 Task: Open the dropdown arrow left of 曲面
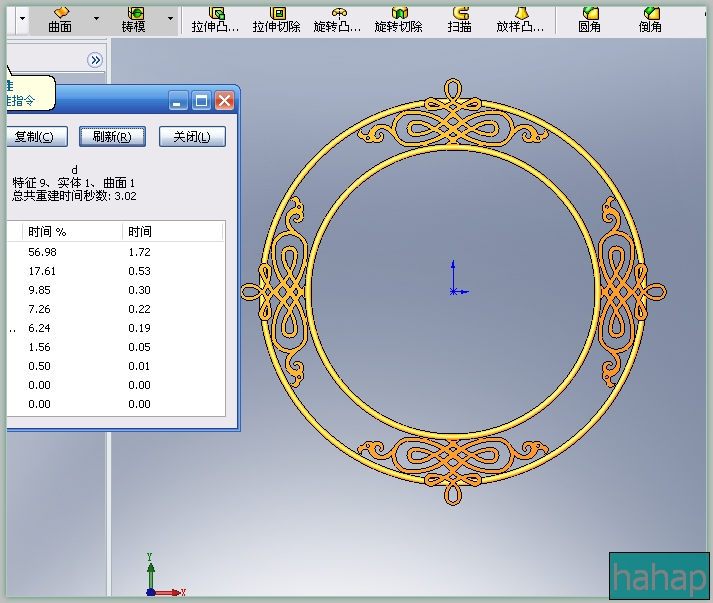(22, 19)
